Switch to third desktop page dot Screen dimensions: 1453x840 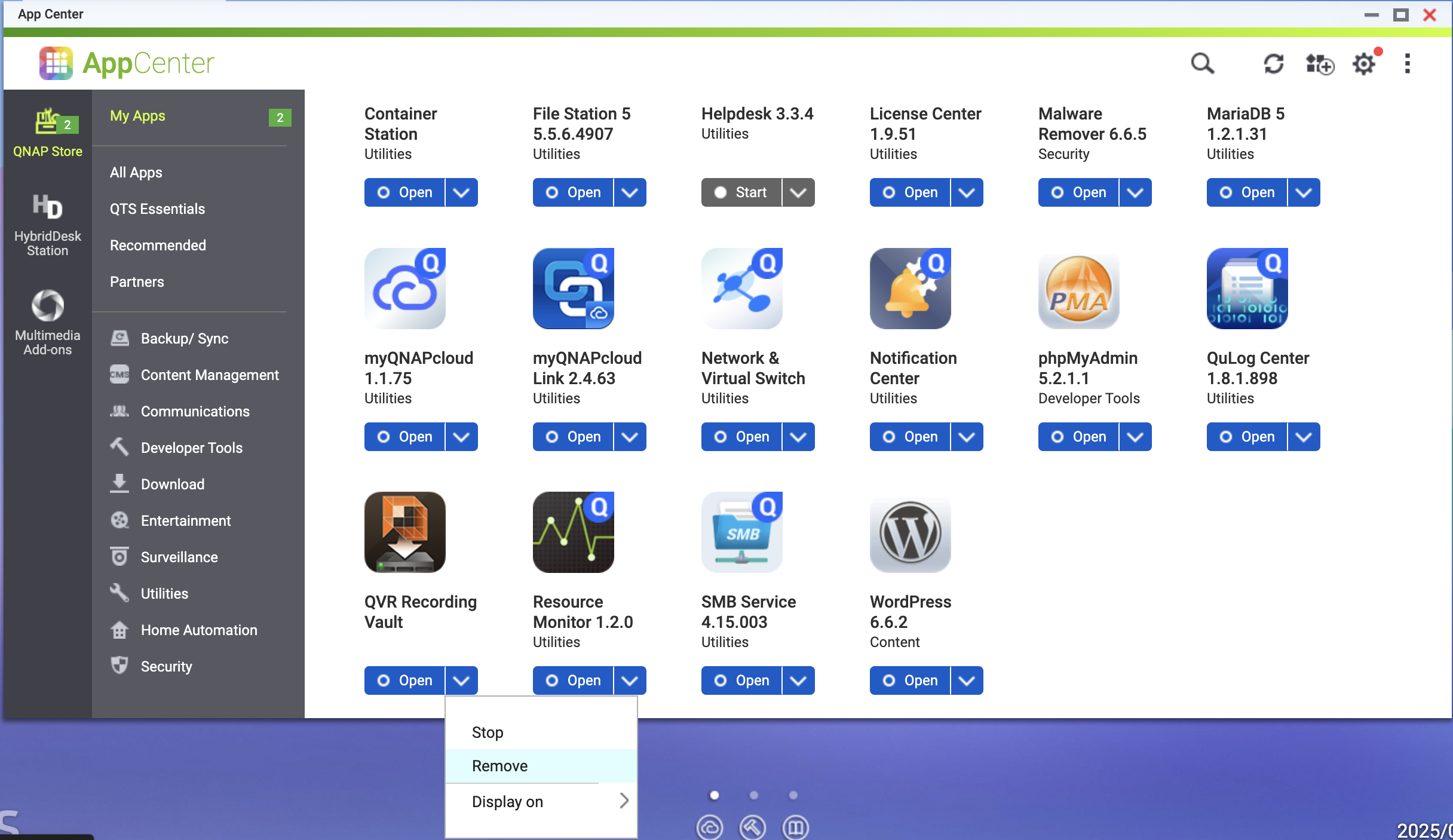pyautogui.click(x=793, y=795)
